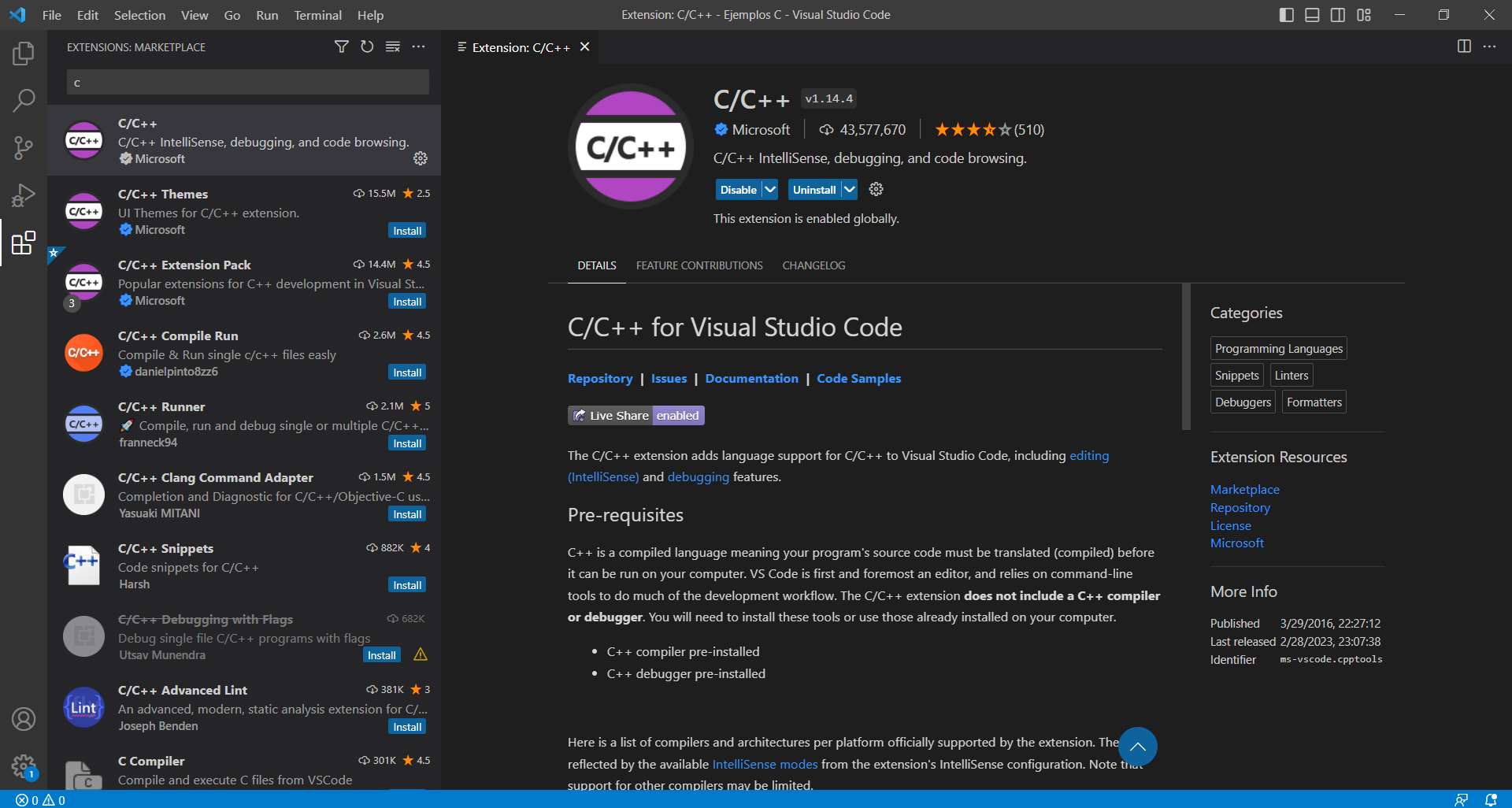The height and width of the screenshot is (808, 1512).
Task: Open the filter icon in Extensions panel
Action: click(x=341, y=47)
